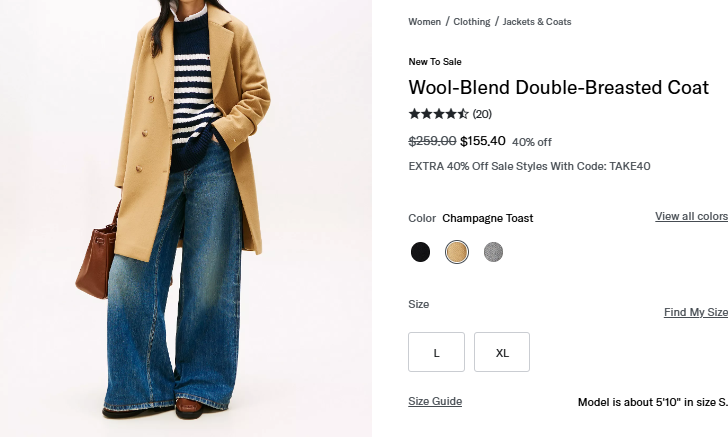
Task: Pick the grey herringbone color swatch
Action: tap(493, 252)
